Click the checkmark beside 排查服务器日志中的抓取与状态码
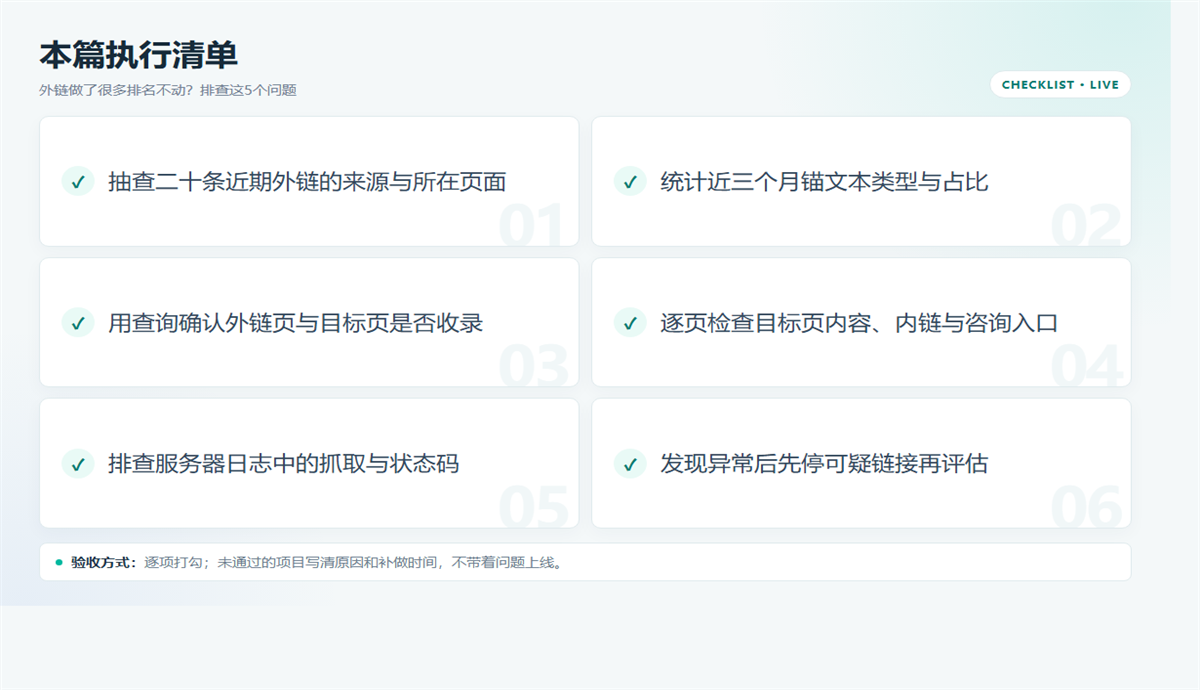The width and height of the screenshot is (1200, 690). (78, 464)
